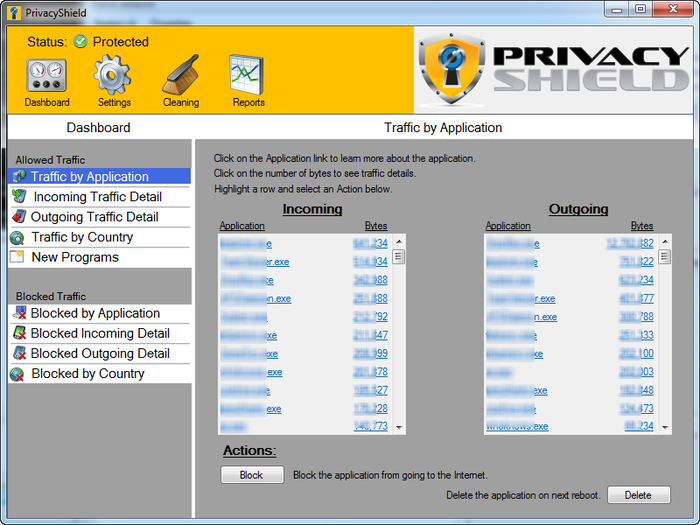Click the Traffic by Country globe icon
Image resolution: width=700 pixels, height=525 pixels.
[x=17, y=238]
